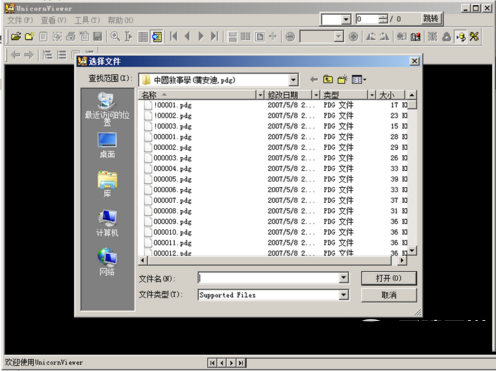
Task: Sort by the 大小 column header
Action: pyautogui.click(x=390, y=95)
